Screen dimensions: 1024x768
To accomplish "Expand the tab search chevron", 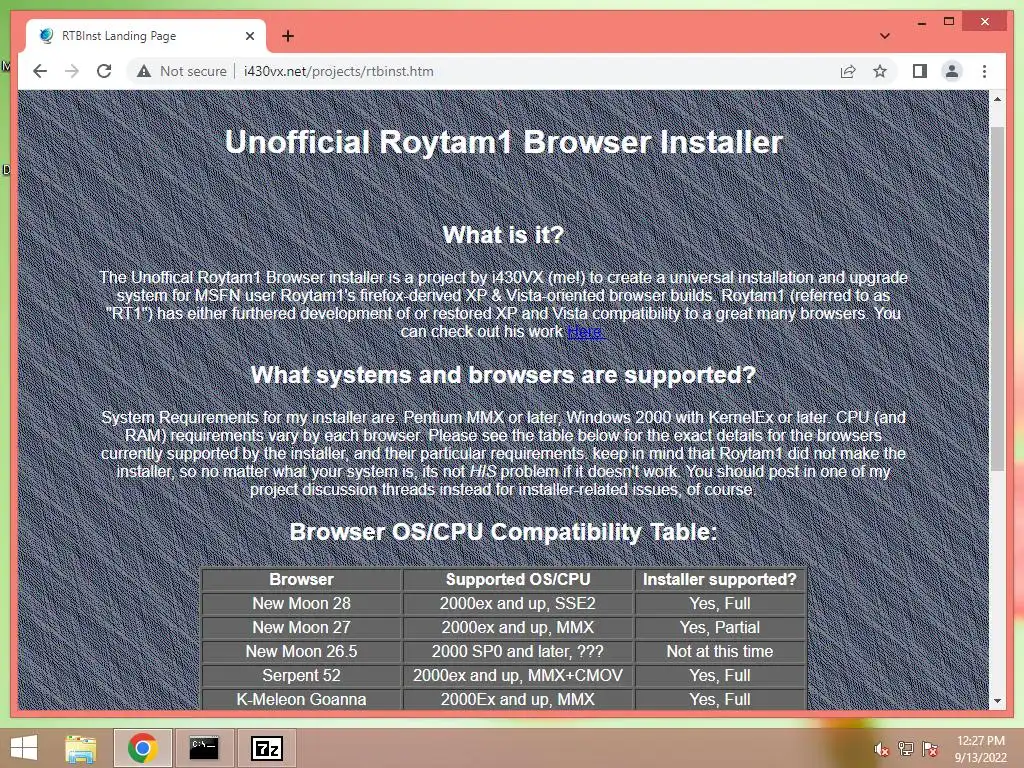I will (885, 36).
